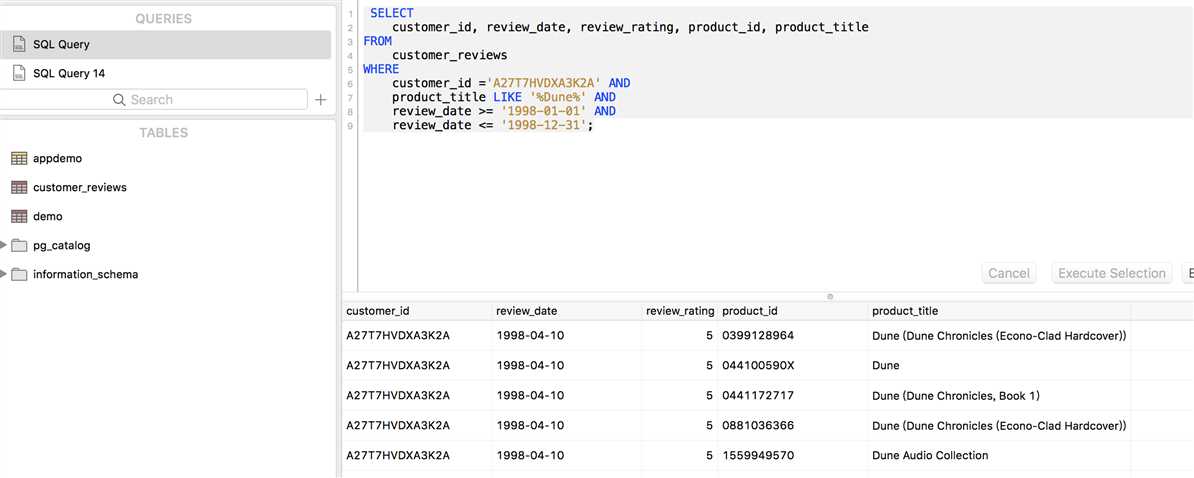The height and width of the screenshot is (478, 1194).
Task: Click the pane divider handle above results
Action: pos(830,296)
